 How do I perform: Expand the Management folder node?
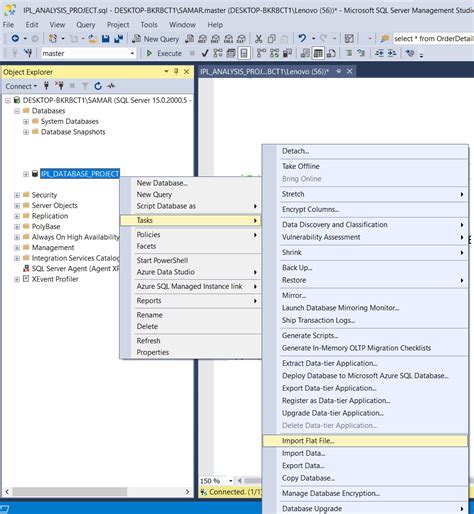pyautogui.click(x=17, y=248)
